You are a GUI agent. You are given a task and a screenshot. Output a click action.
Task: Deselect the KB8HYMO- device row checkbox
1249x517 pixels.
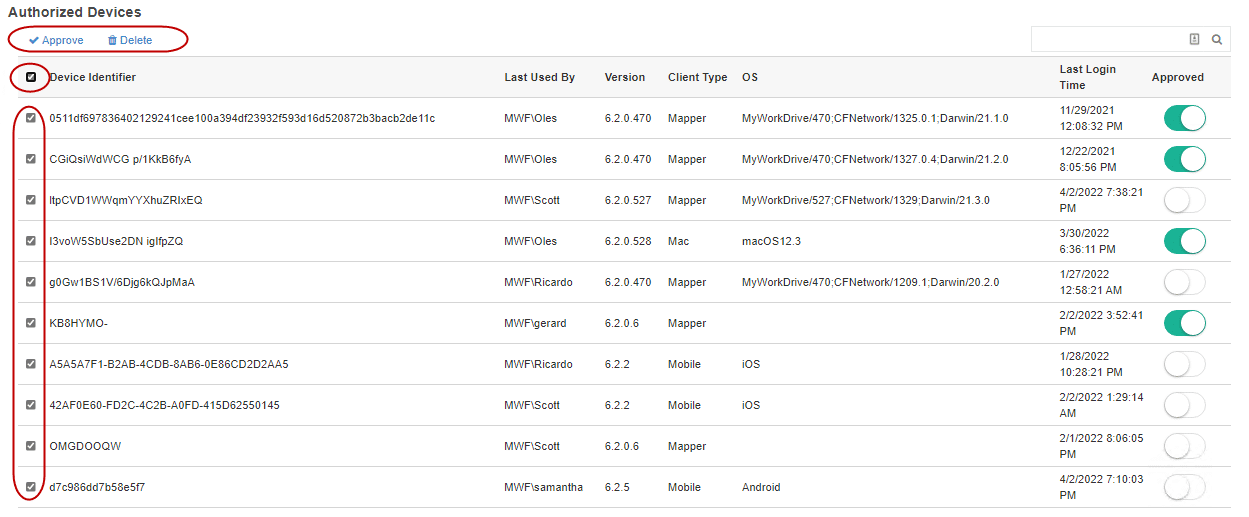tap(31, 323)
